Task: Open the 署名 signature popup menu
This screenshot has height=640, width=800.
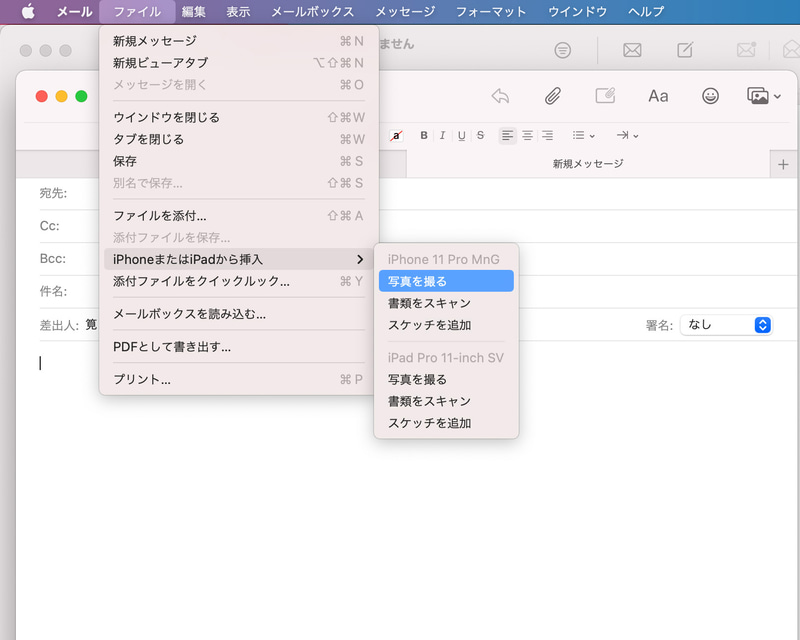Action: click(x=726, y=325)
